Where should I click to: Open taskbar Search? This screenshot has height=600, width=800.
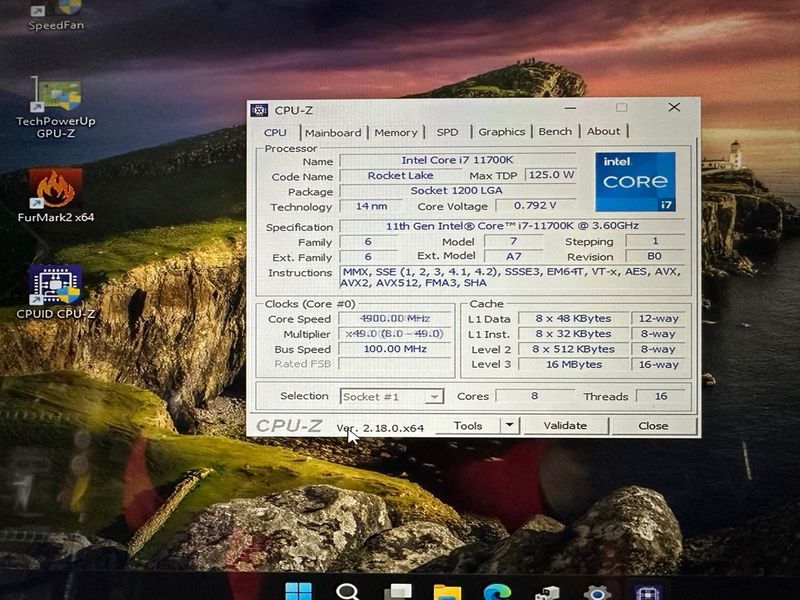[348, 592]
